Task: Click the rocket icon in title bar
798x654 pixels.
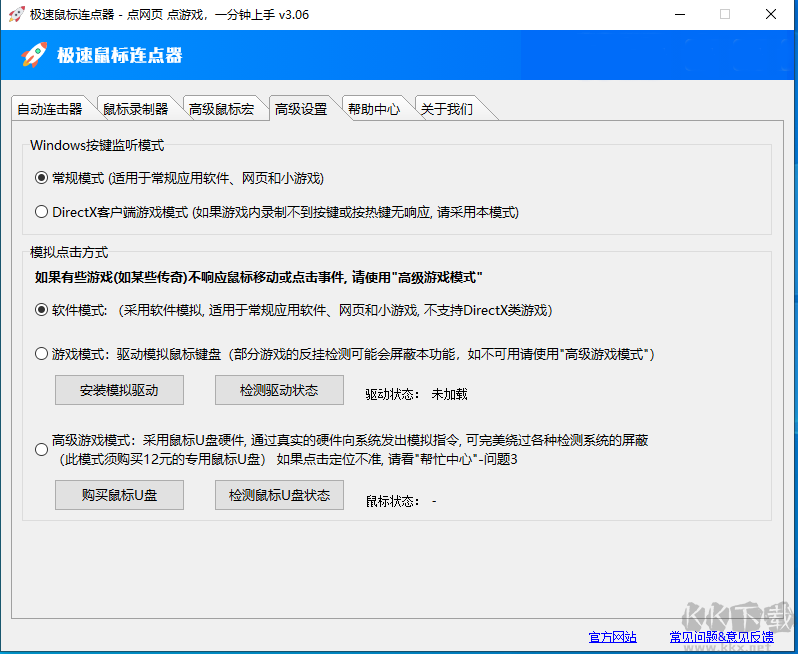Action: pyautogui.click(x=15, y=15)
